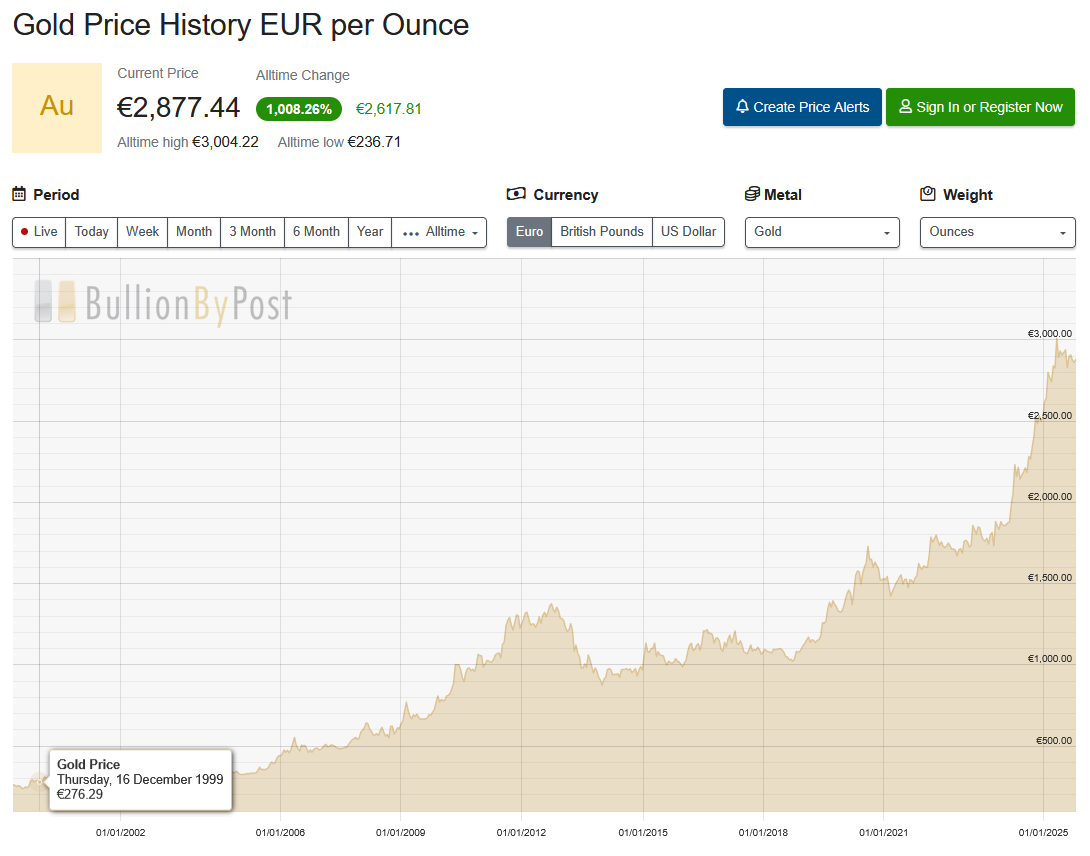The image size is (1090, 856).
Task: Click the €2,617.81 alltime change value
Action: tap(389, 109)
